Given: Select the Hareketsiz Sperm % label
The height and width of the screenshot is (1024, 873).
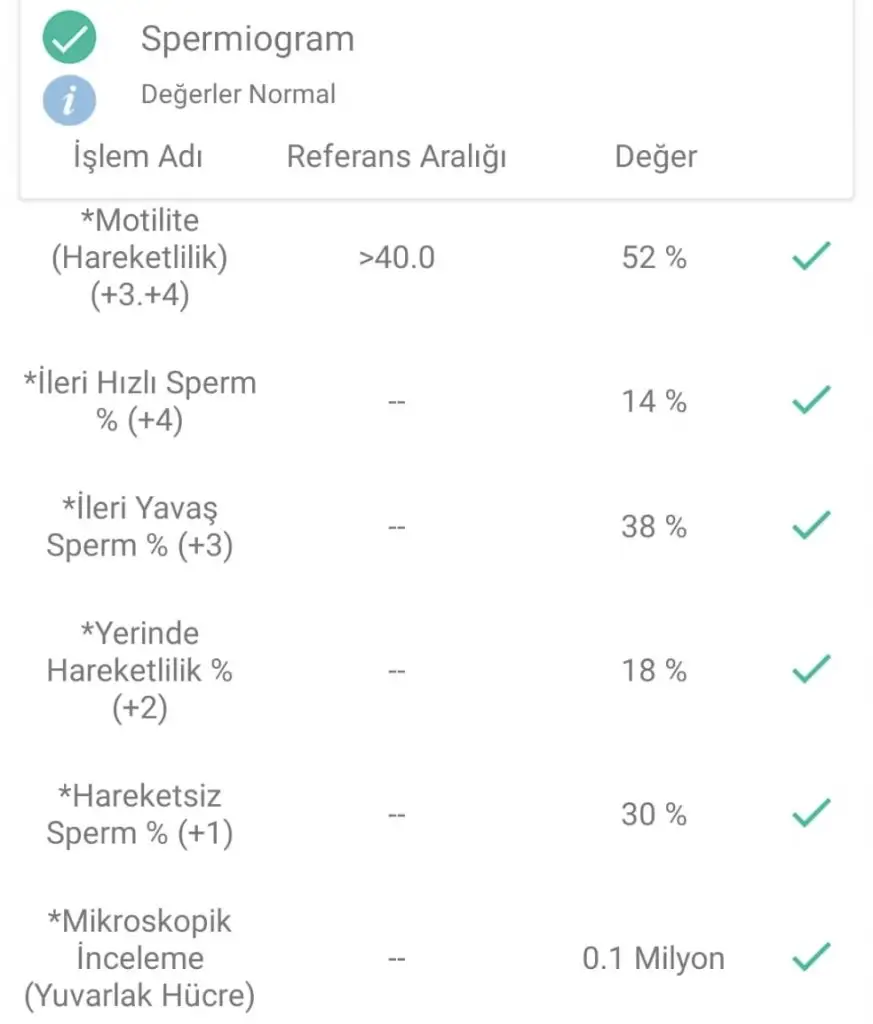Looking at the screenshot, I should click(x=140, y=815).
